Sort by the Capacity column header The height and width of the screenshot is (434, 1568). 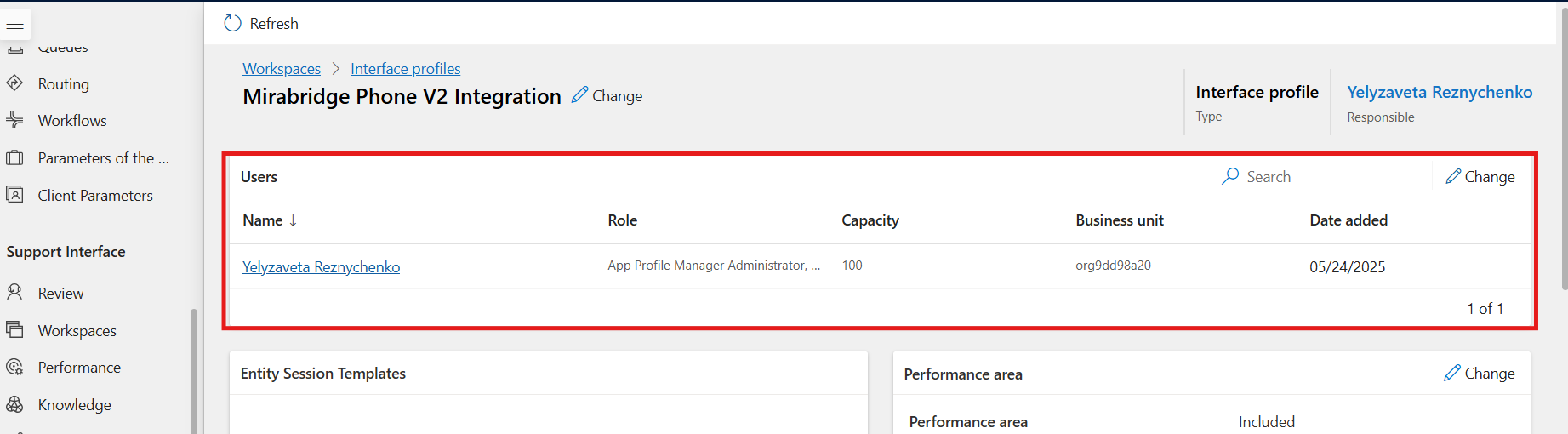click(870, 220)
